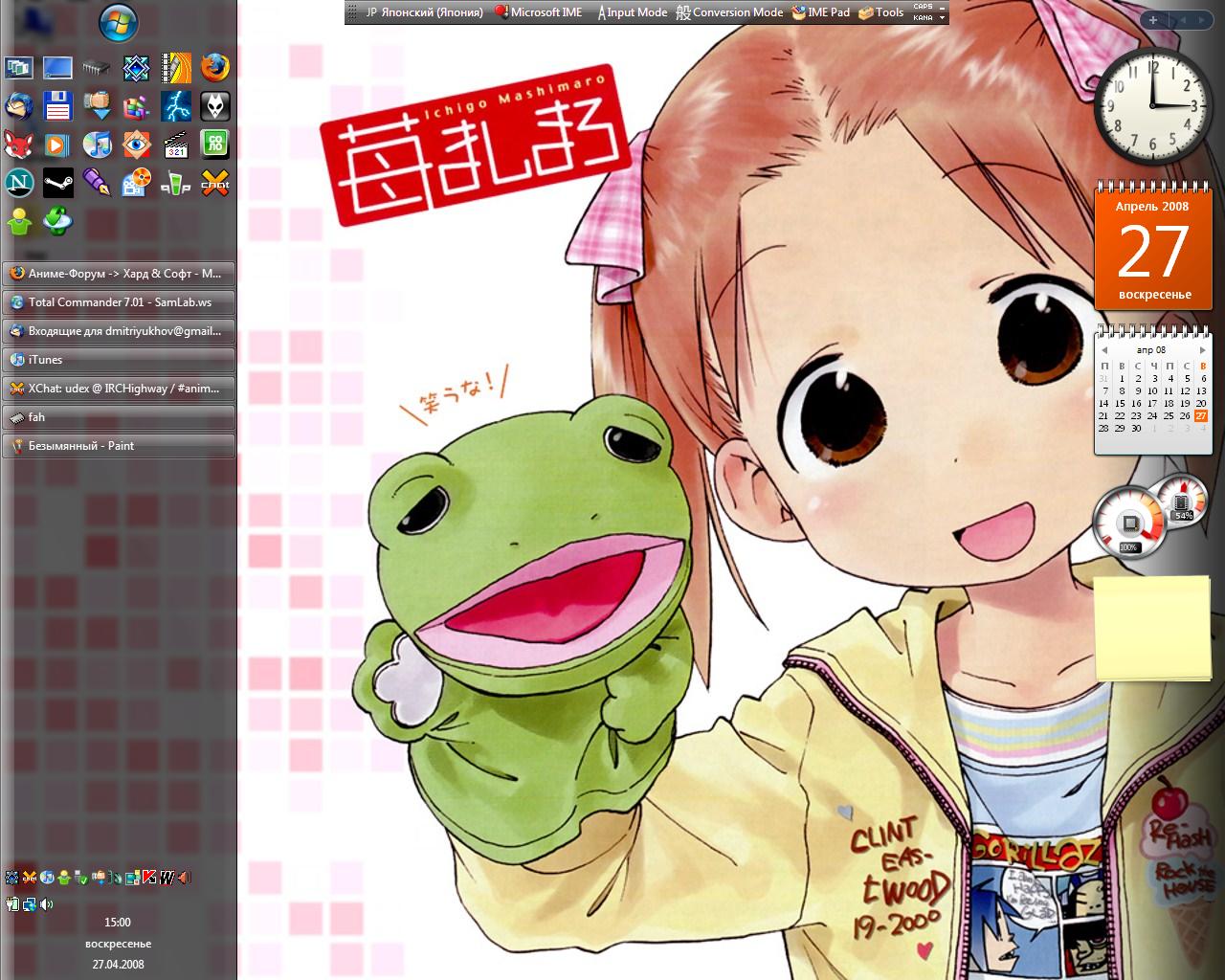Launch XChat icon in quick launch

tap(215, 182)
